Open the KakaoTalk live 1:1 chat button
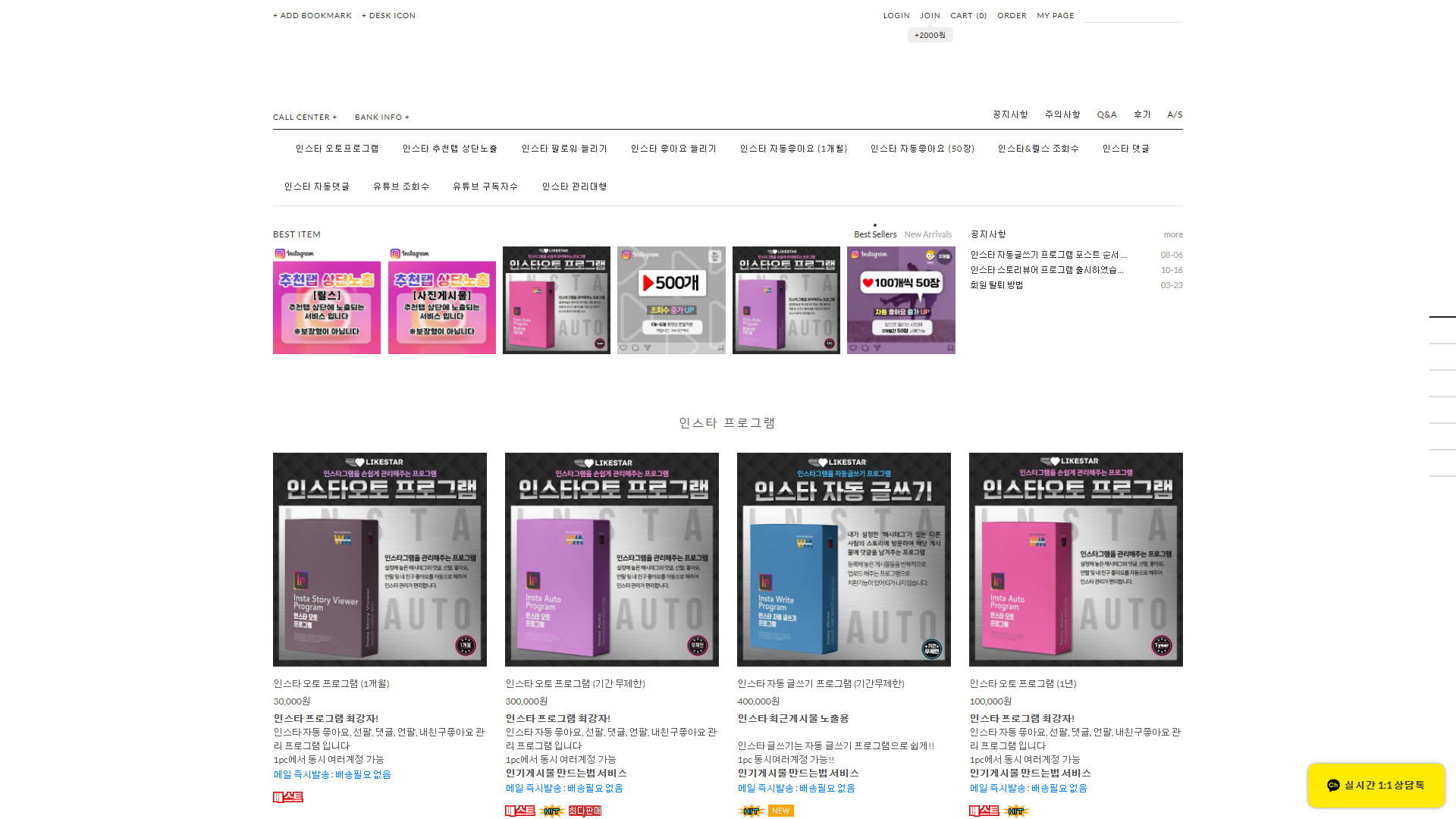The width and height of the screenshot is (1456, 819). (1376, 785)
